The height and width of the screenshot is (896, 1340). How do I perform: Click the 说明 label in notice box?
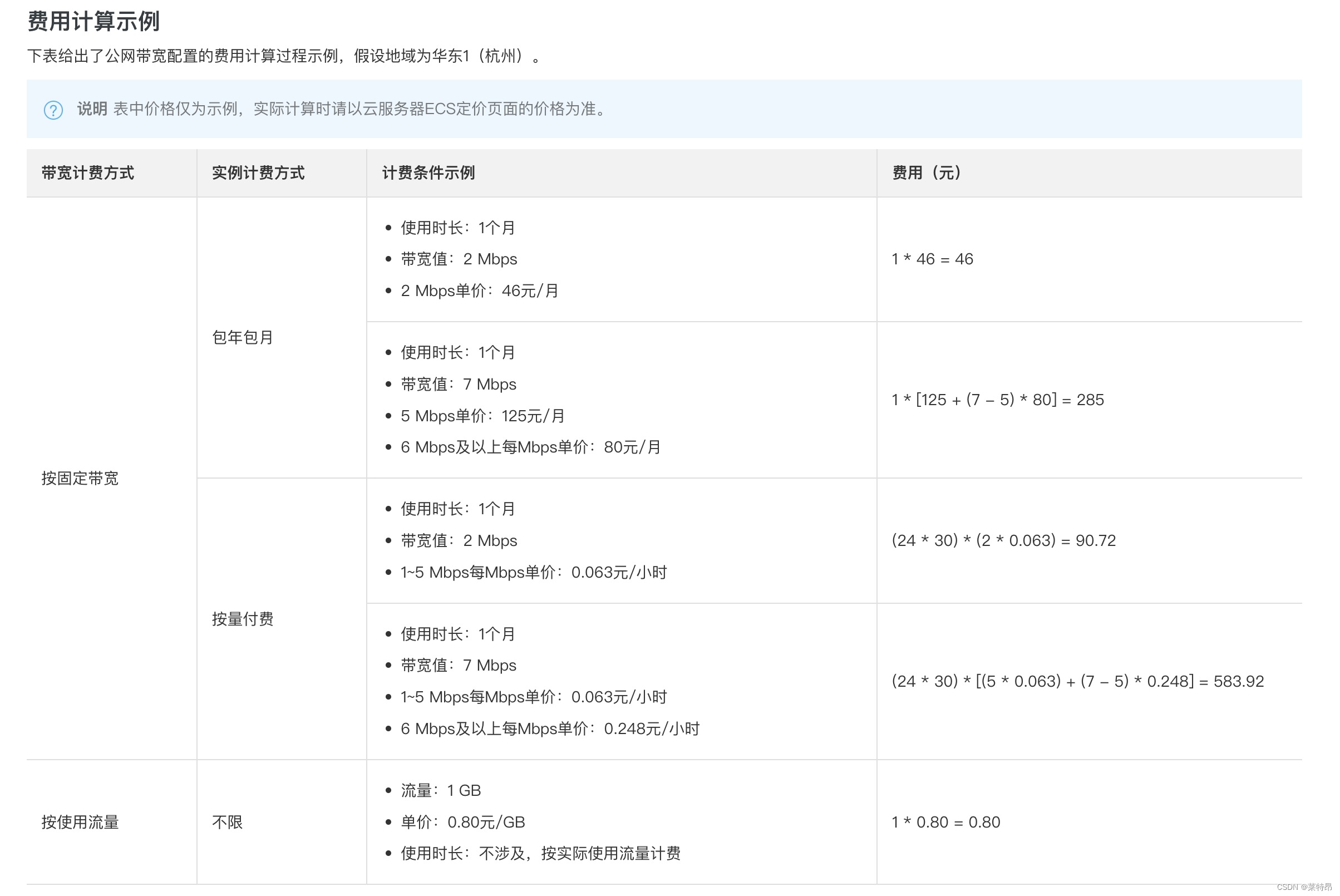(x=92, y=109)
